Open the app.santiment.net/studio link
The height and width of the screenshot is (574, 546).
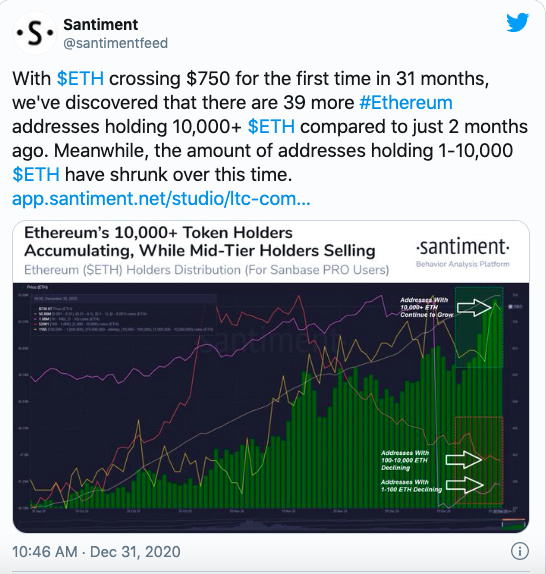(161, 198)
